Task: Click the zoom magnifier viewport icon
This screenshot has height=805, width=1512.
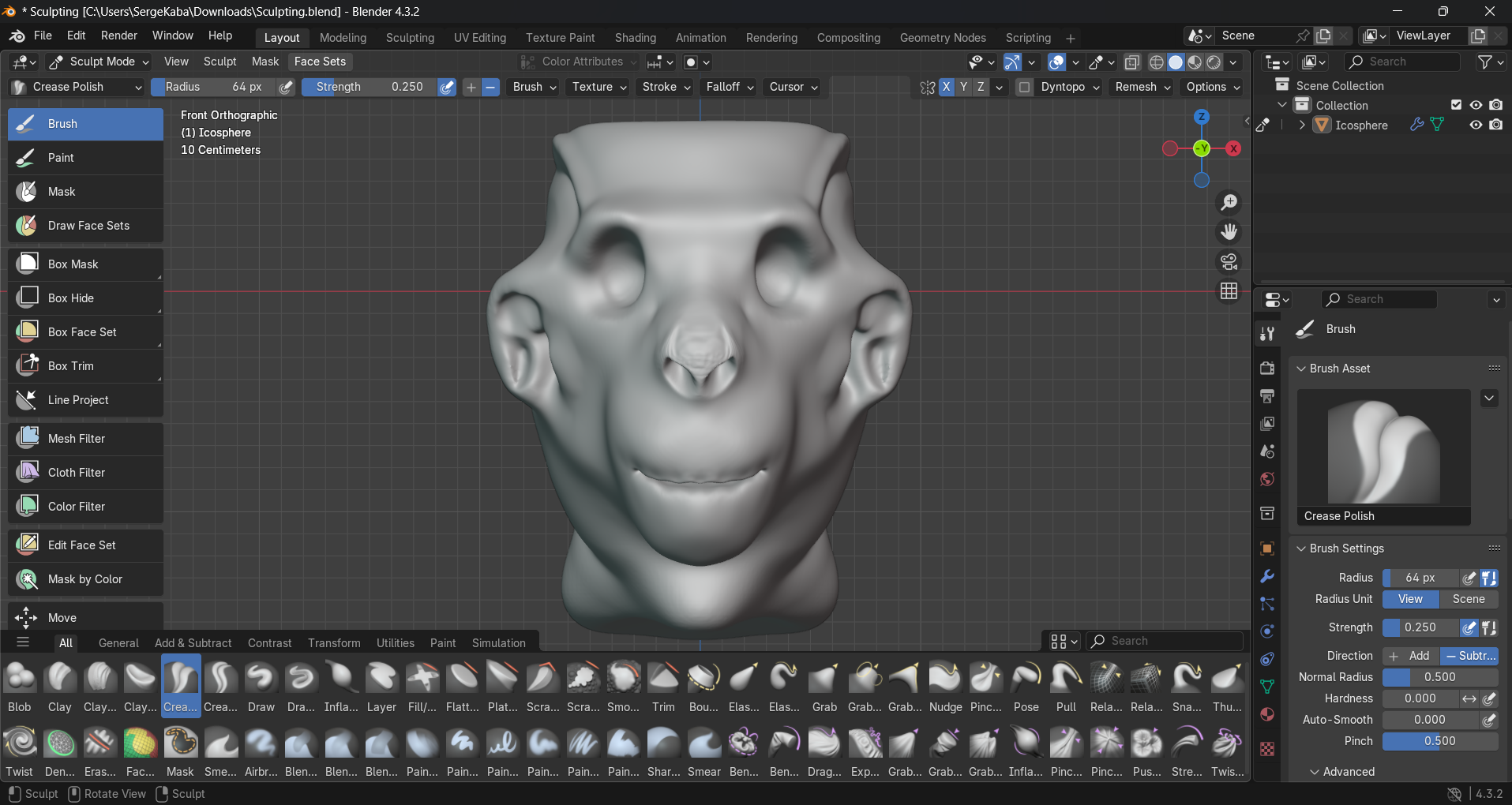Action: [1229, 203]
